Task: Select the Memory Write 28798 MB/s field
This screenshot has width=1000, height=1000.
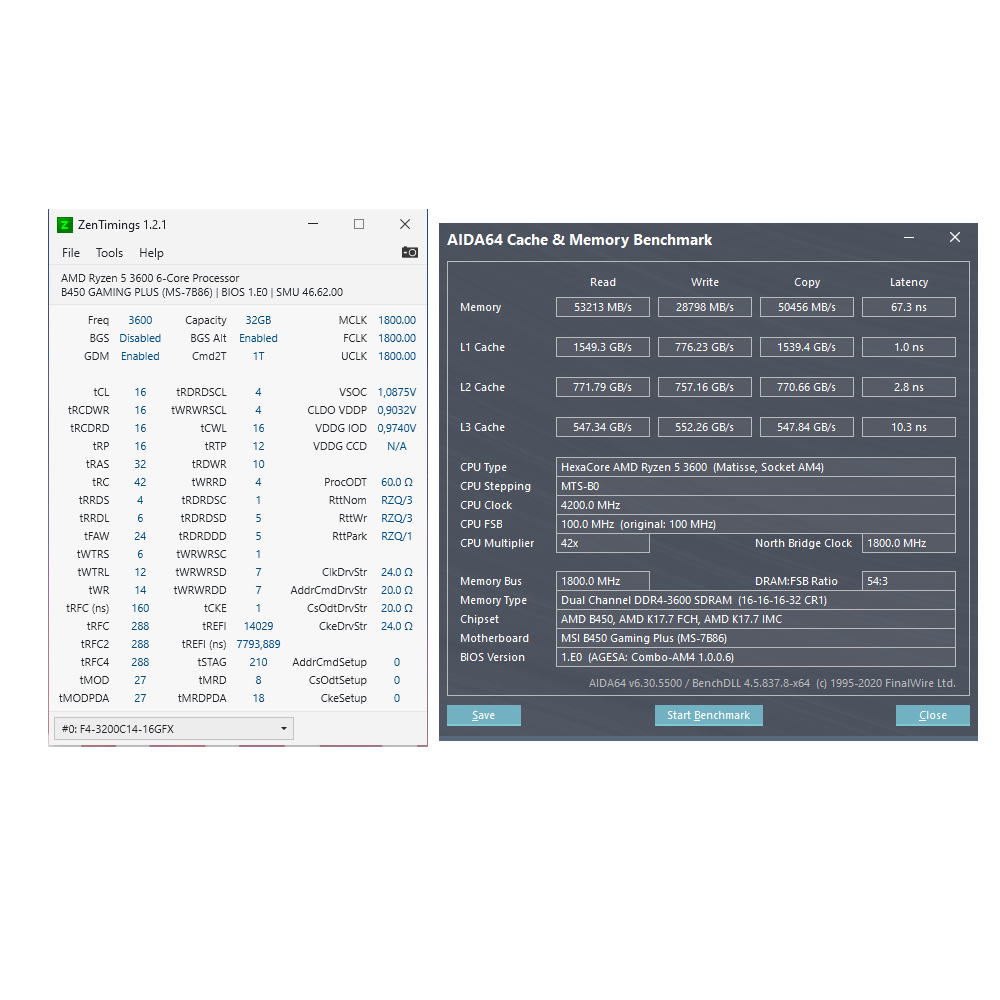Action: click(x=705, y=307)
